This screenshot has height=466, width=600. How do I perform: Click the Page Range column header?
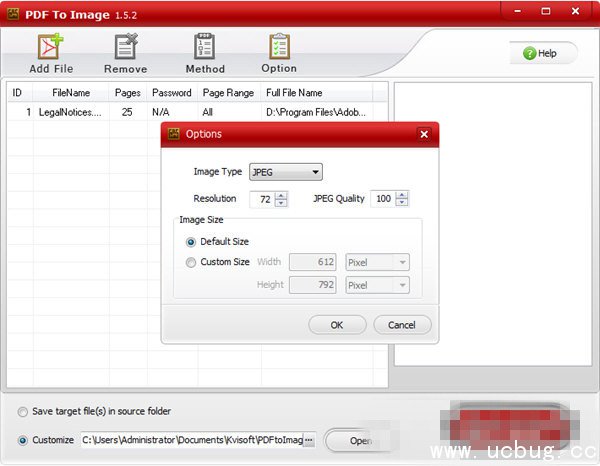pyautogui.click(x=228, y=93)
